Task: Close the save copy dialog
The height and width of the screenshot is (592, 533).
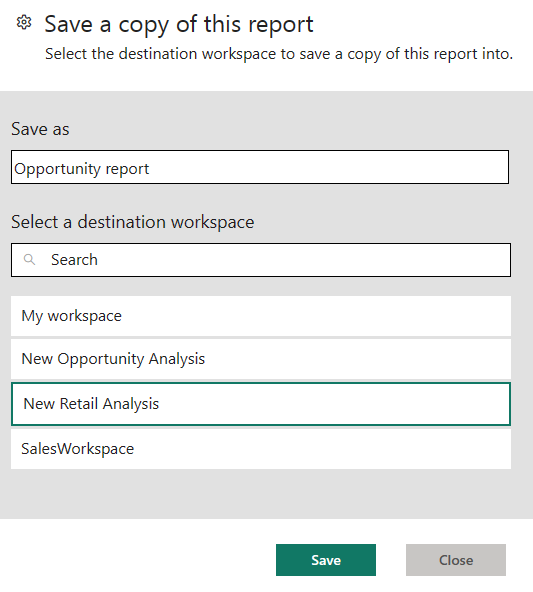Action: (456, 560)
